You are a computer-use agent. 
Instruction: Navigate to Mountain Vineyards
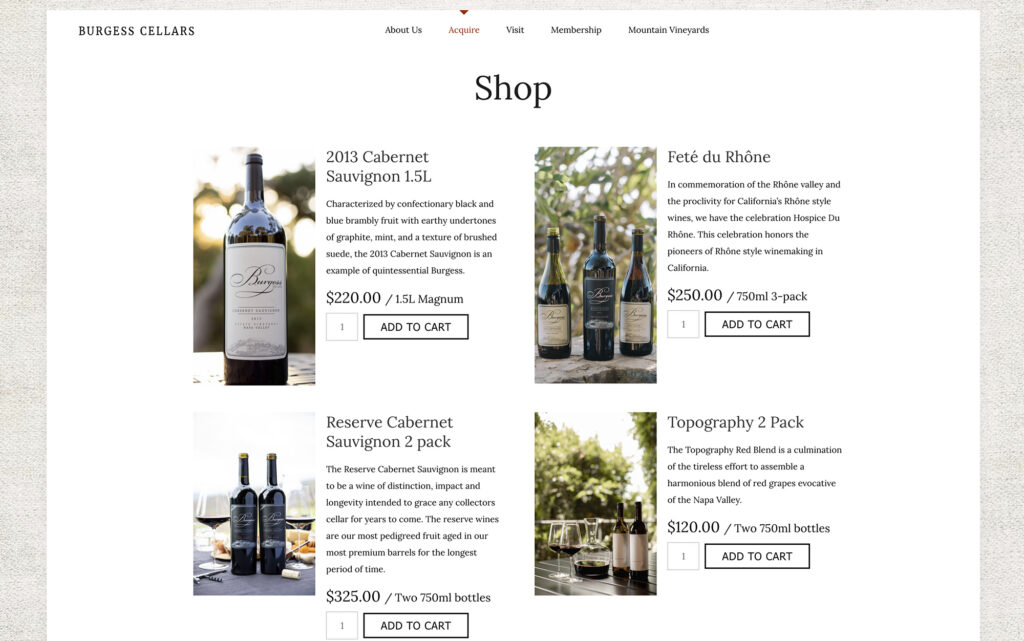[669, 30]
